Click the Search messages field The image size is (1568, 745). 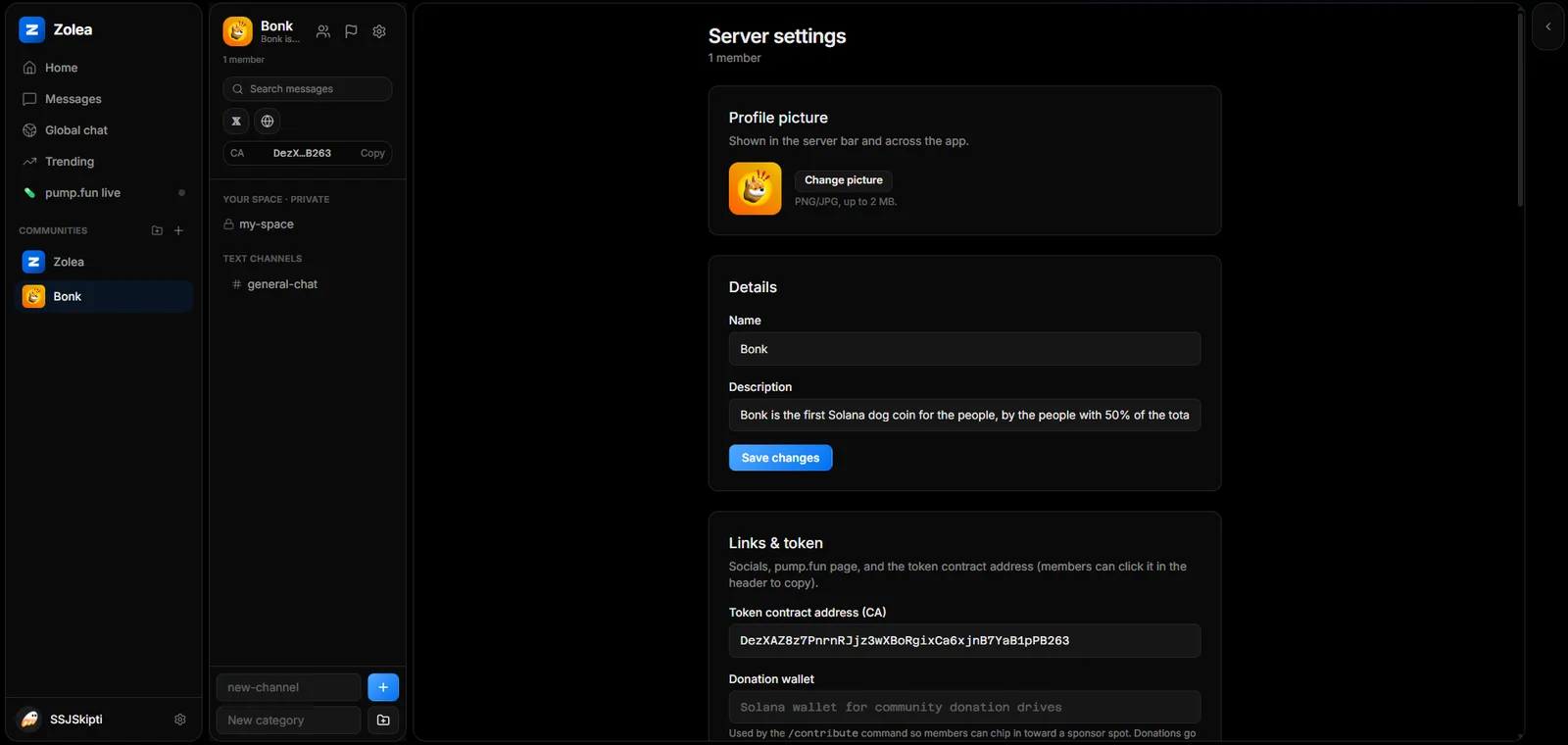(308, 89)
